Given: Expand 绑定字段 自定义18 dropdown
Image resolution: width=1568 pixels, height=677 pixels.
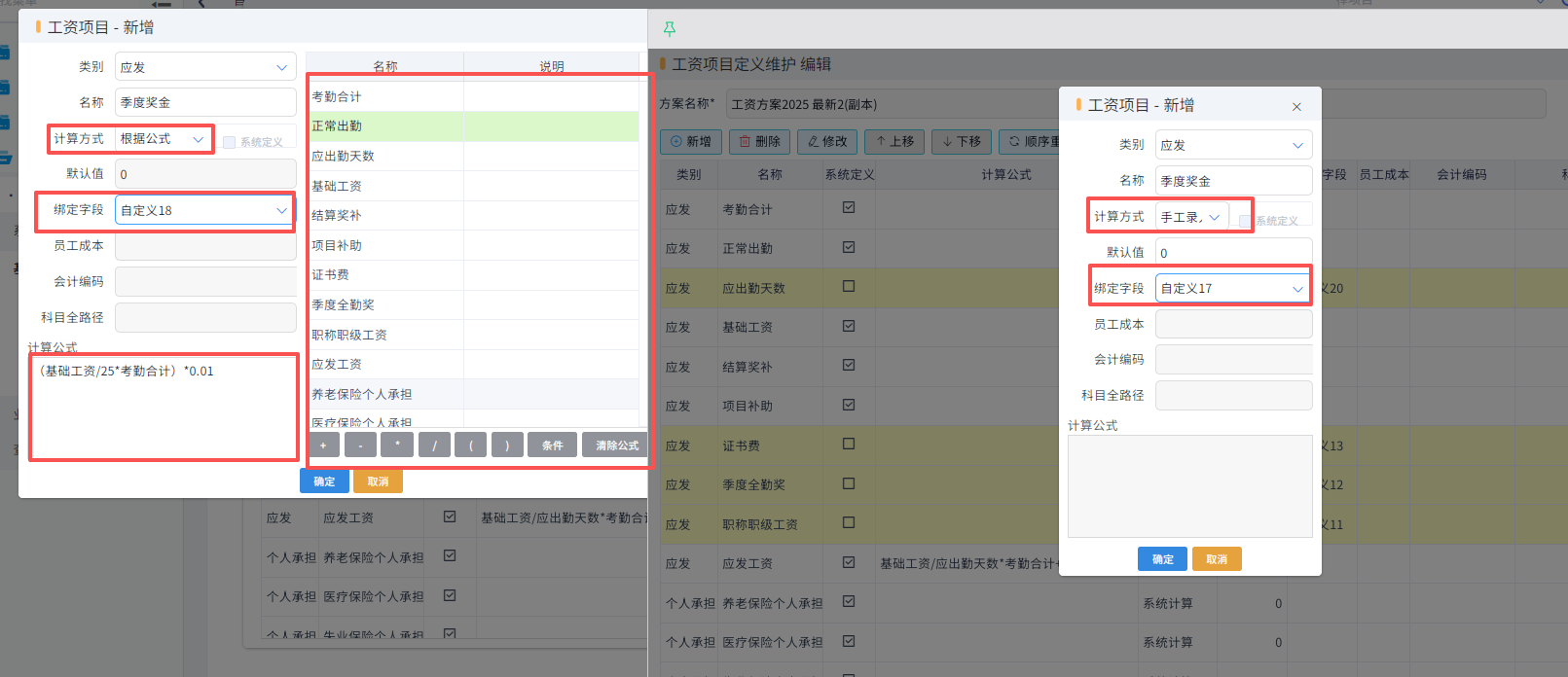Looking at the screenshot, I should 204,210.
